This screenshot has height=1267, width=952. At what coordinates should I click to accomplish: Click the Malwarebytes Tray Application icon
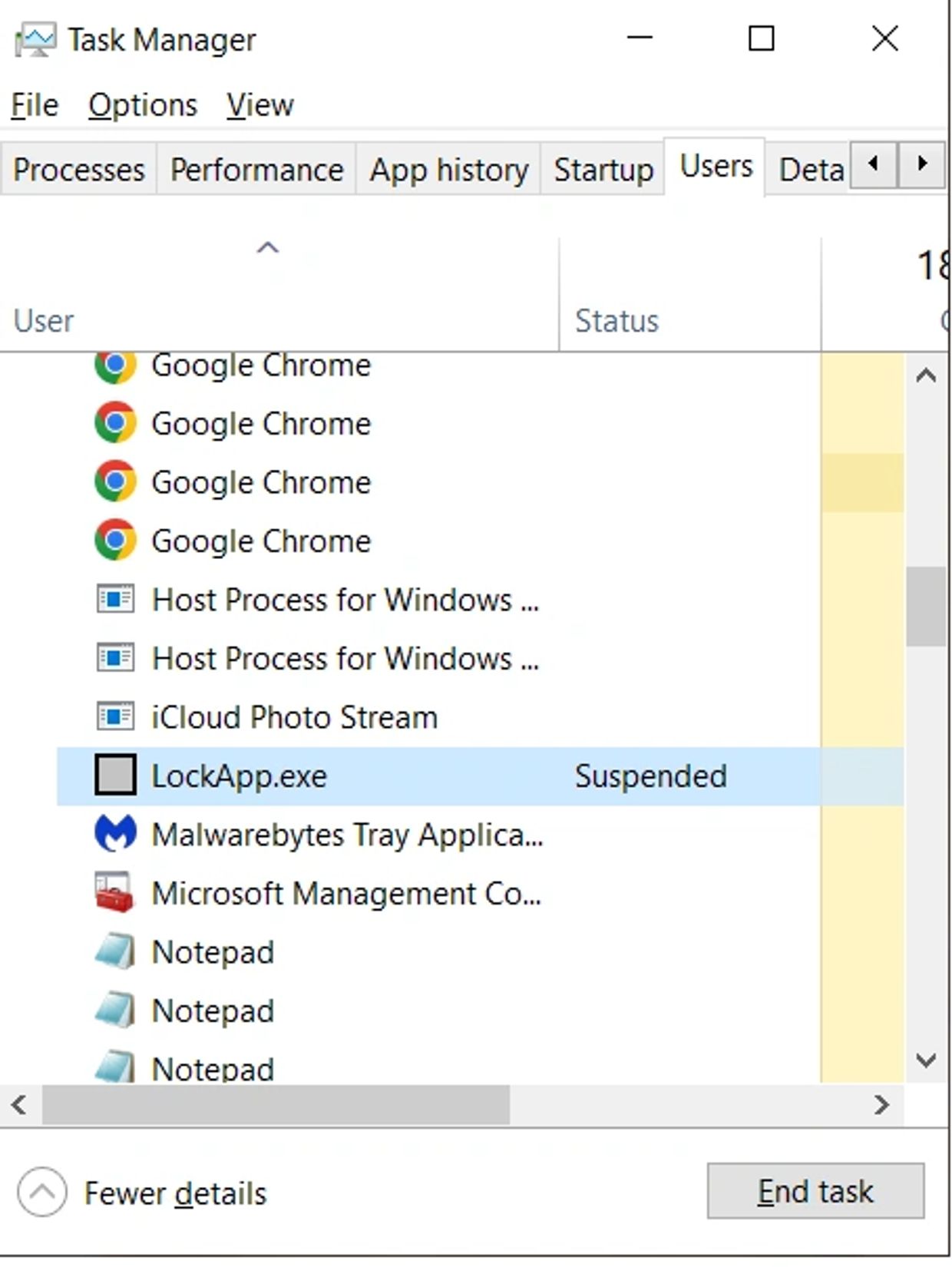tap(115, 834)
